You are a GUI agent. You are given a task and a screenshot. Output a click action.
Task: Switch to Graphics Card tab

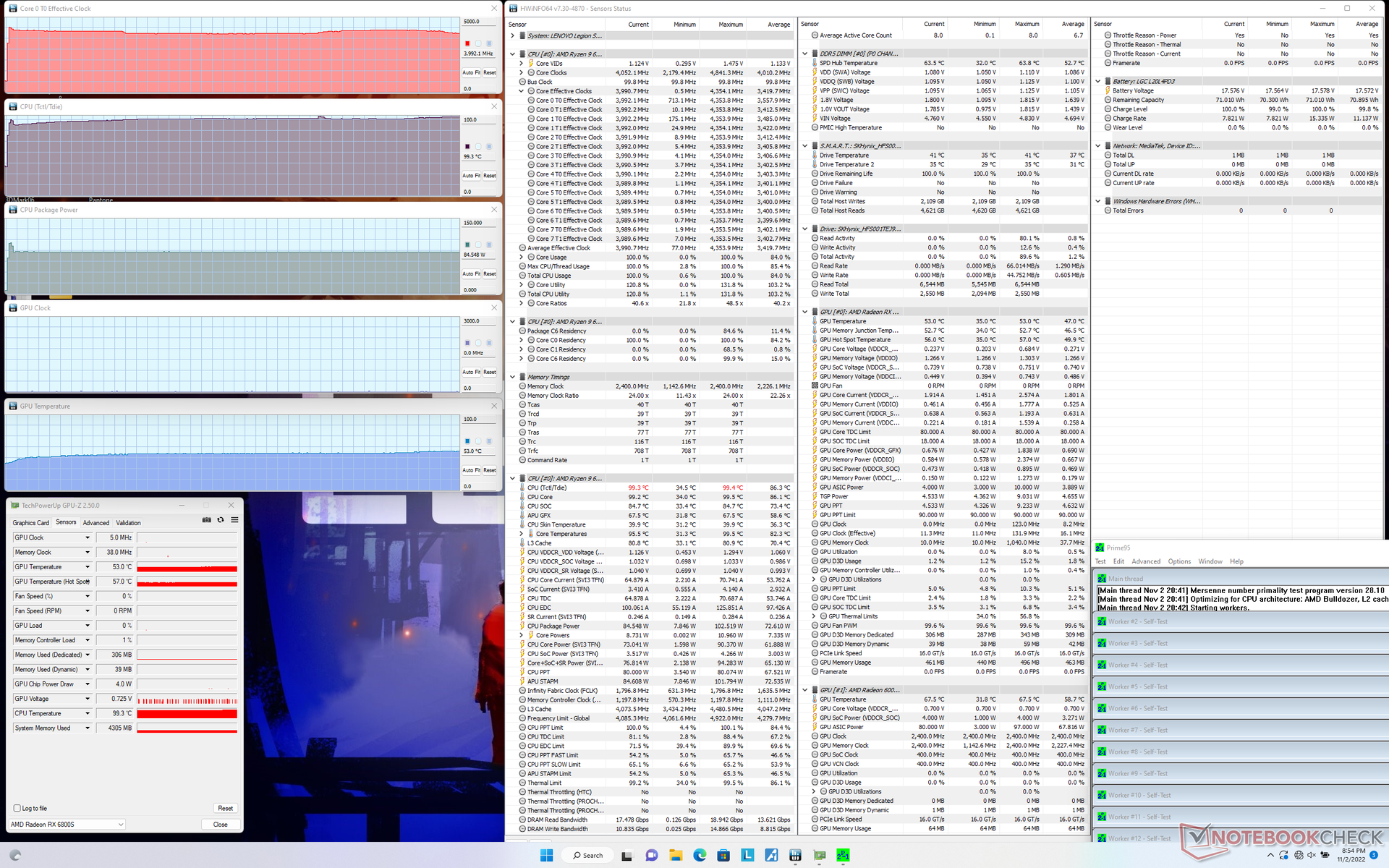30,522
